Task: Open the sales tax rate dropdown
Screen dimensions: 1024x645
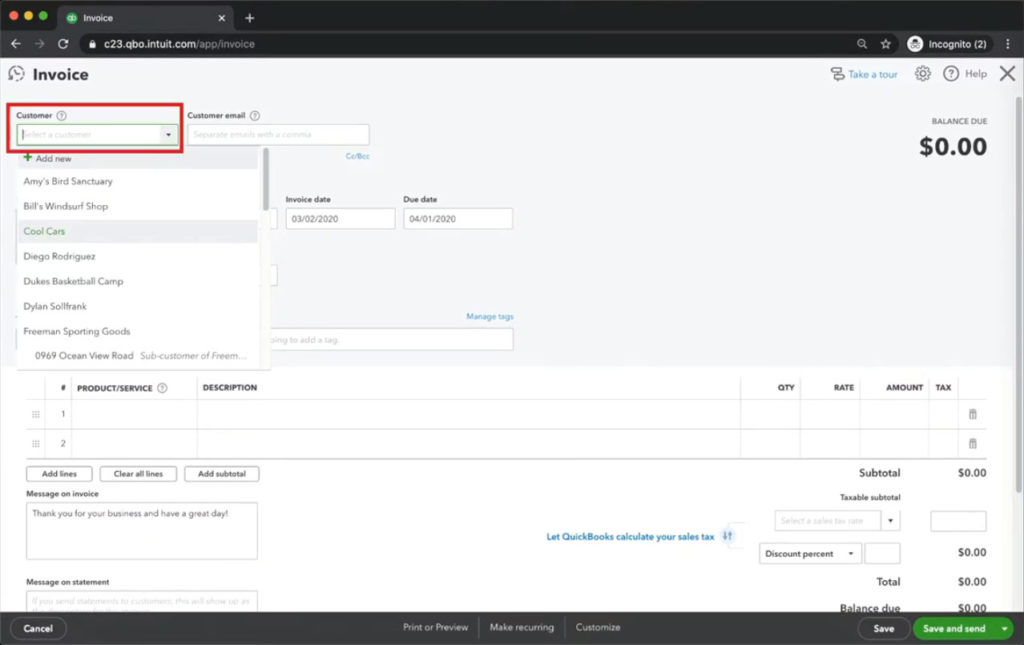Action: click(x=891, y=521)
